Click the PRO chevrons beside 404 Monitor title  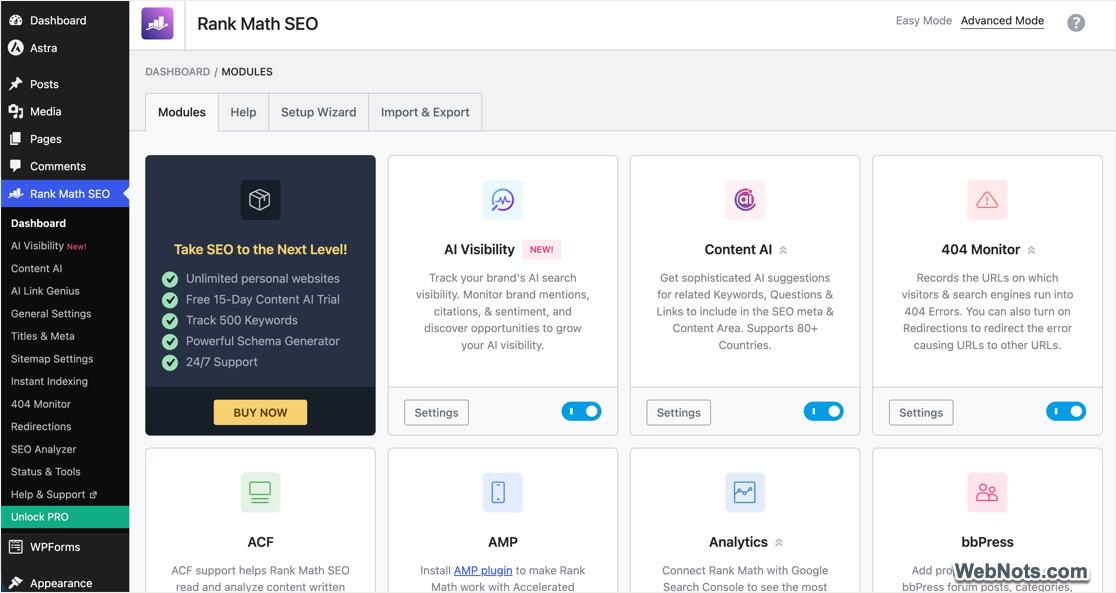1031,250
